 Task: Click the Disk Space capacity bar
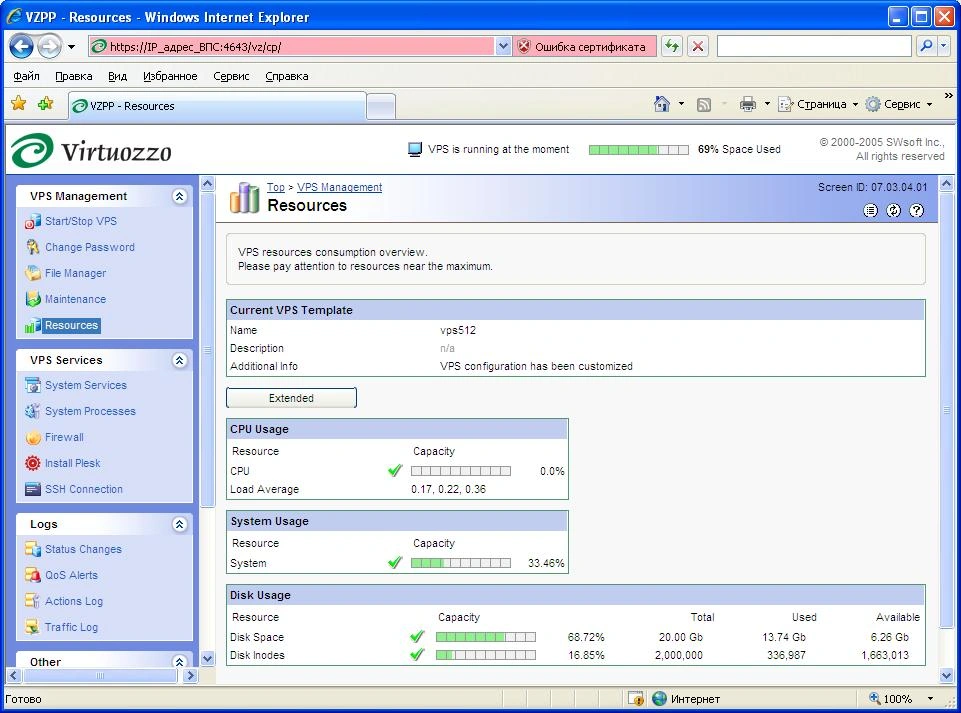(486, 637)
